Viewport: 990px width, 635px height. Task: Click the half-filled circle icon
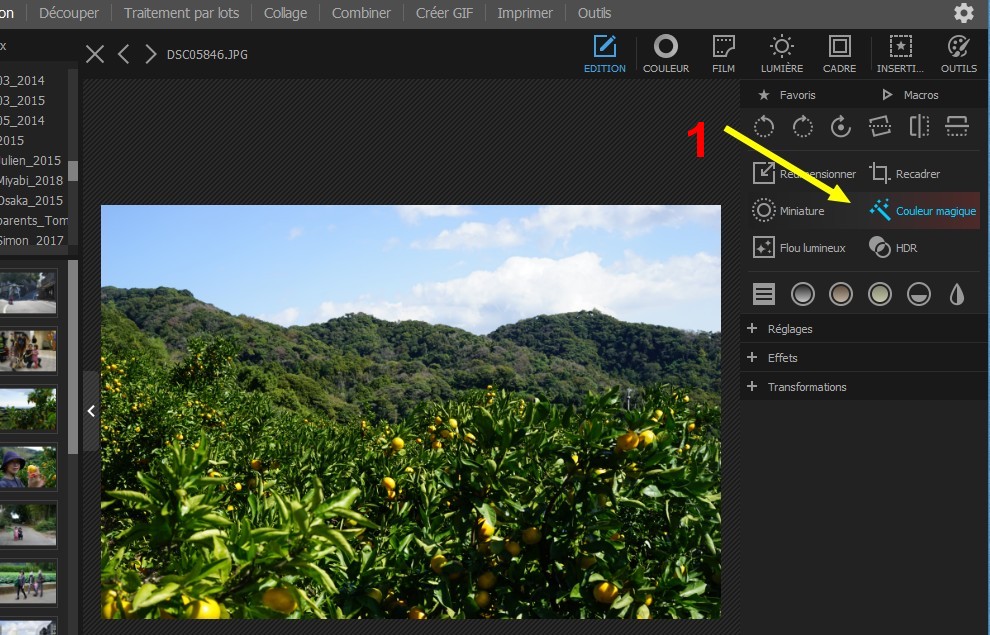pos(919,294)
